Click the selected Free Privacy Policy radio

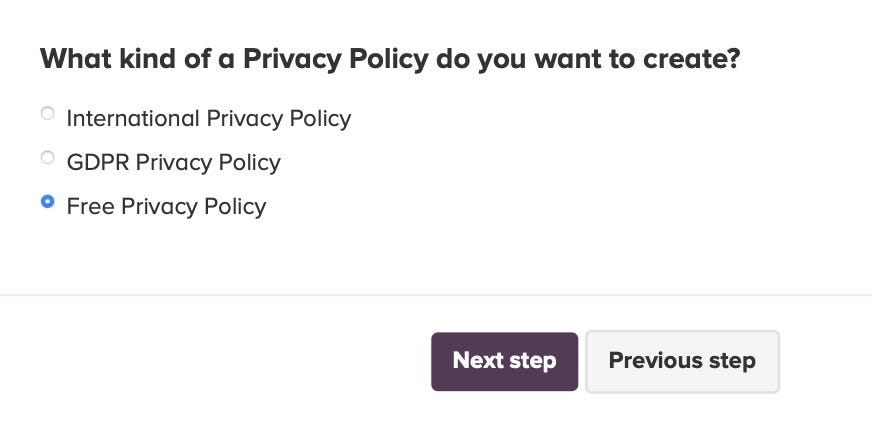coord(48,201)
